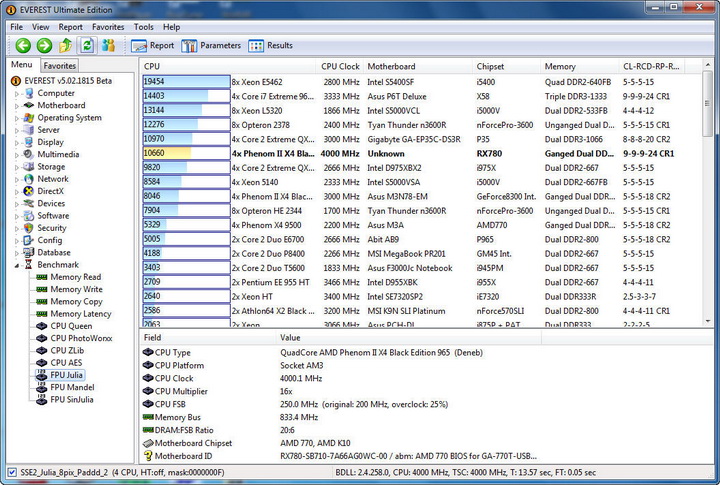This screenshot has width=720, height=485.
Task: Click the results list scroll-down arrow
Action: (x=708, y=321)
